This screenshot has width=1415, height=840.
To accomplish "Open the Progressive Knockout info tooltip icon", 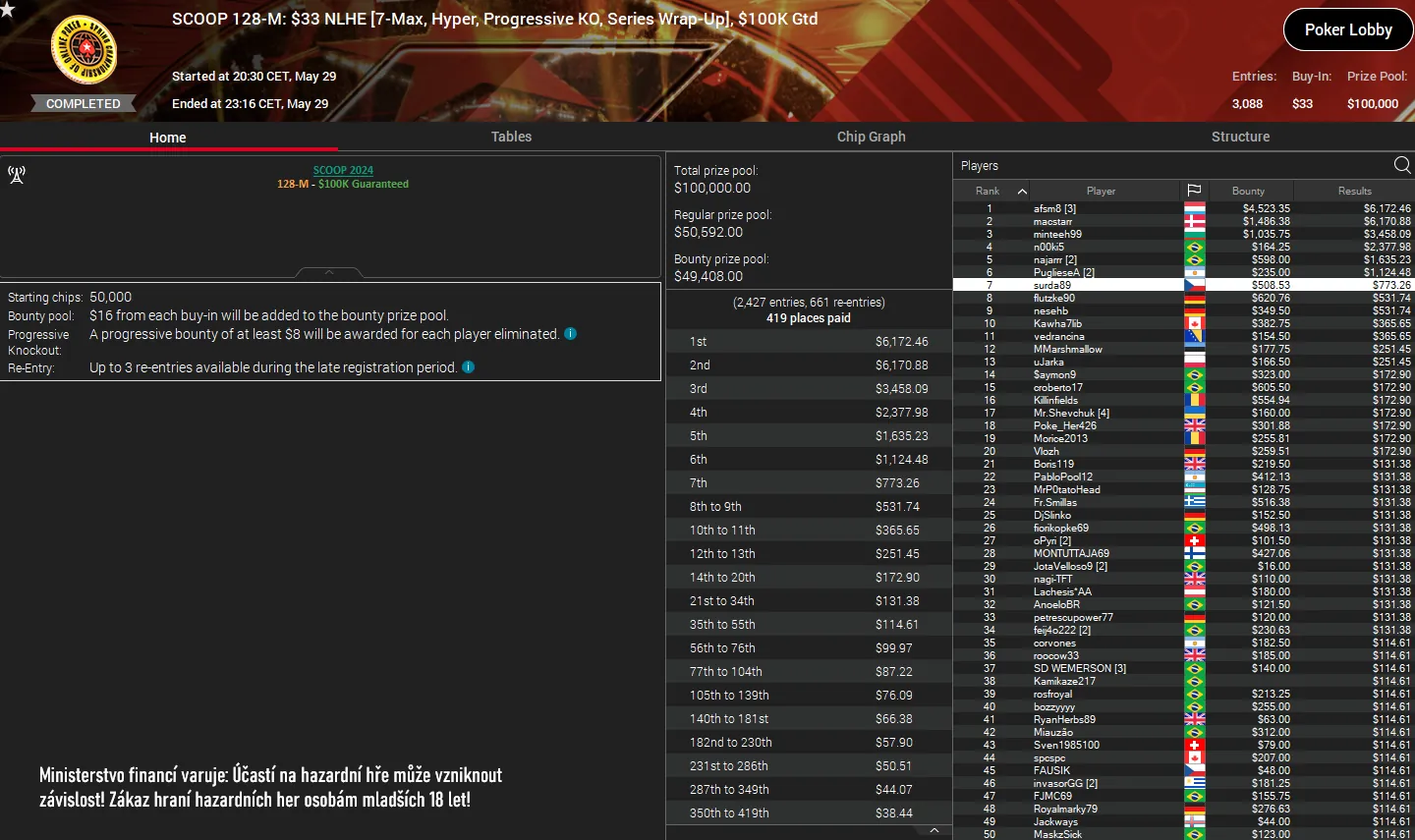I will tap(570, 334).
